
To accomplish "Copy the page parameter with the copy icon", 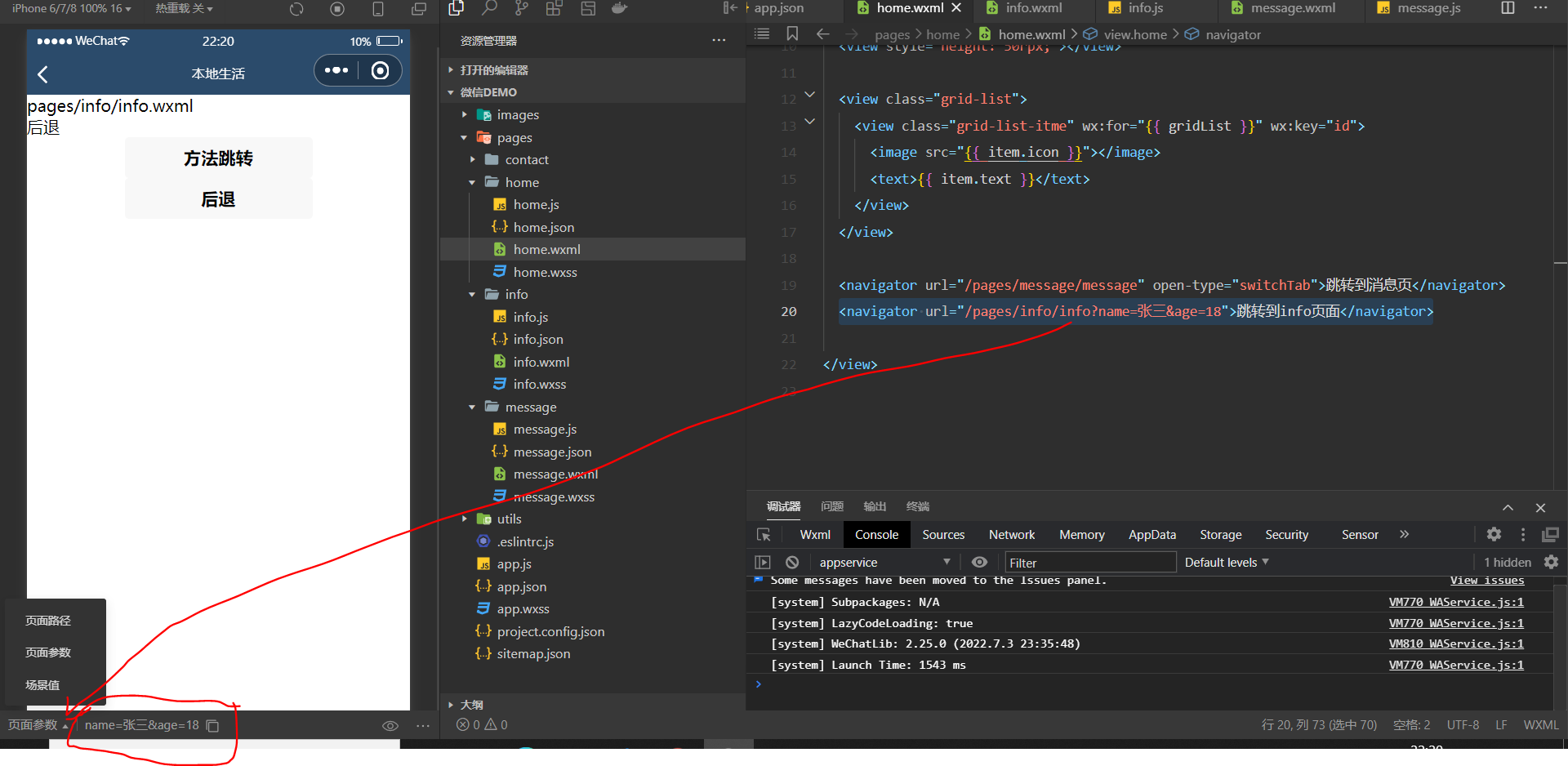I will click(212, 725).
